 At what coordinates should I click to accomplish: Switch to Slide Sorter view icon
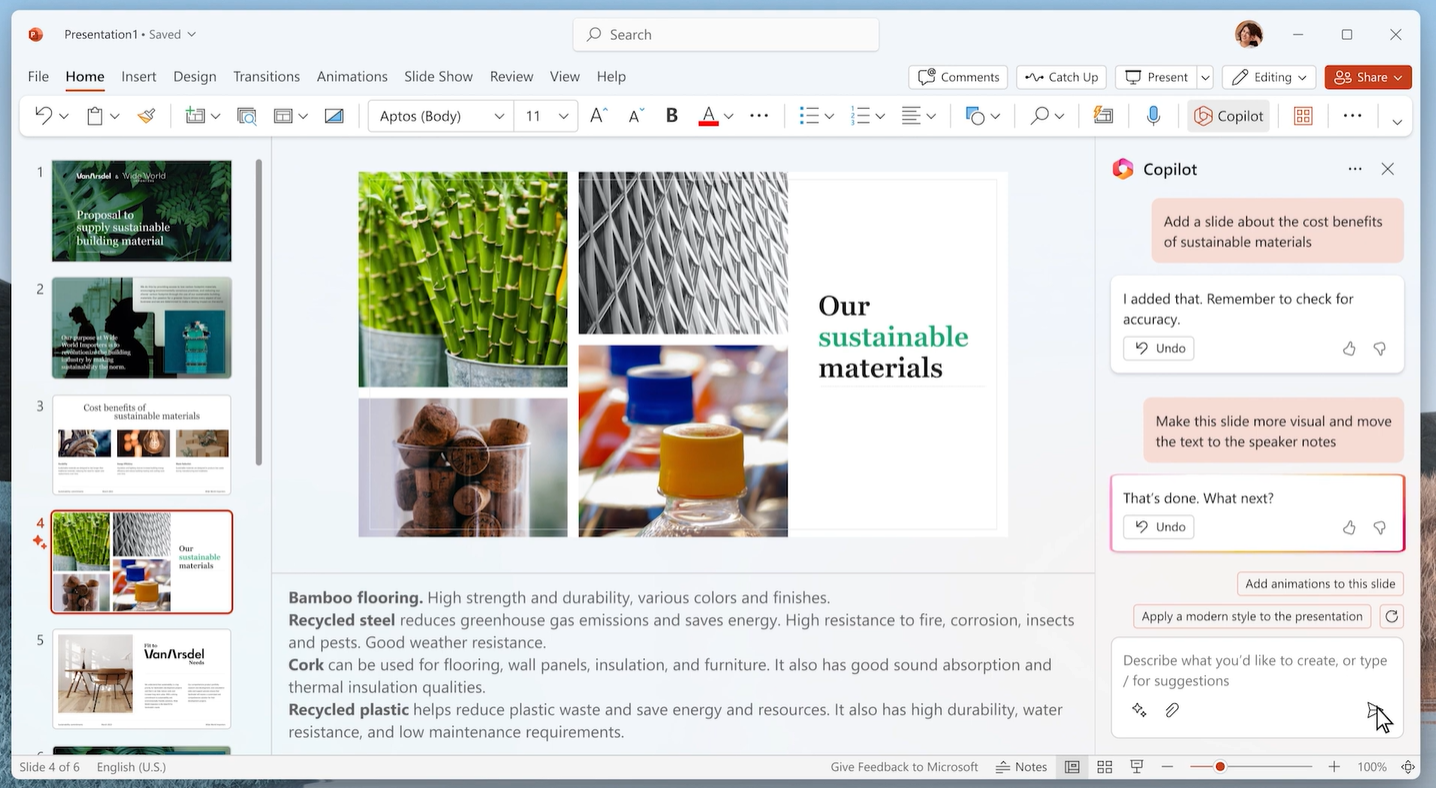point(1105,767)
